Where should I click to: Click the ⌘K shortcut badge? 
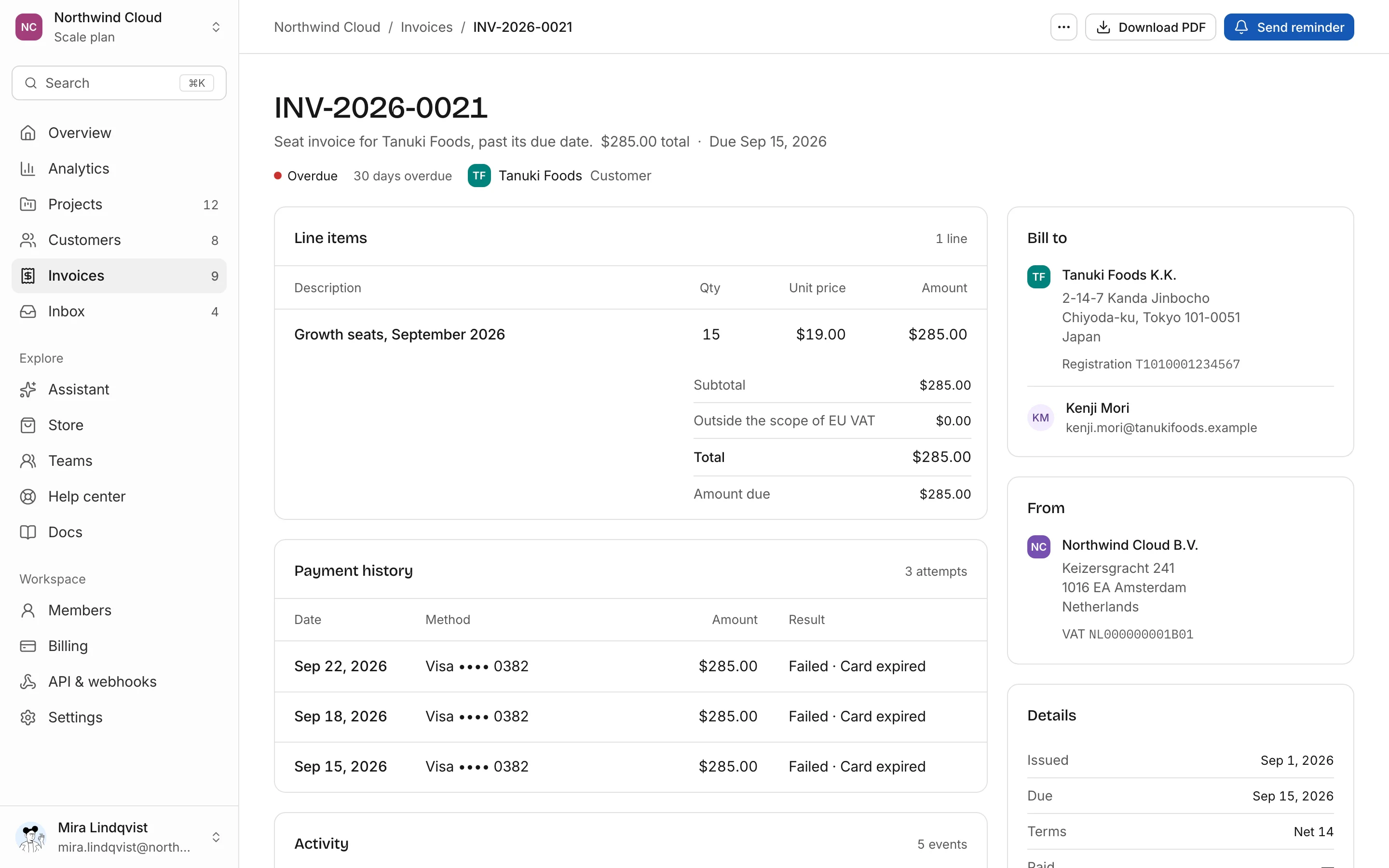(197, 83)
